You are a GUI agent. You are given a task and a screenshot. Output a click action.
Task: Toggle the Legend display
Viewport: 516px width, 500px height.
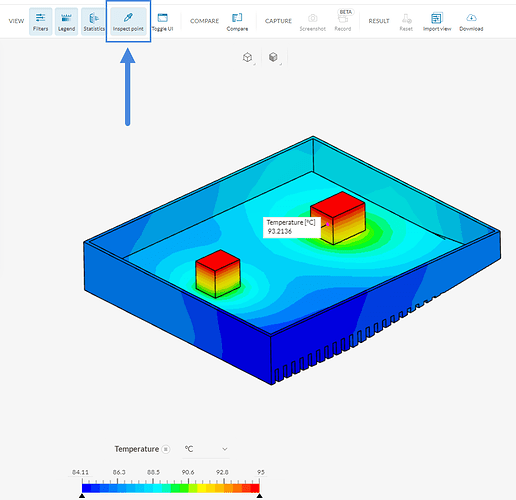coord(66,22)
